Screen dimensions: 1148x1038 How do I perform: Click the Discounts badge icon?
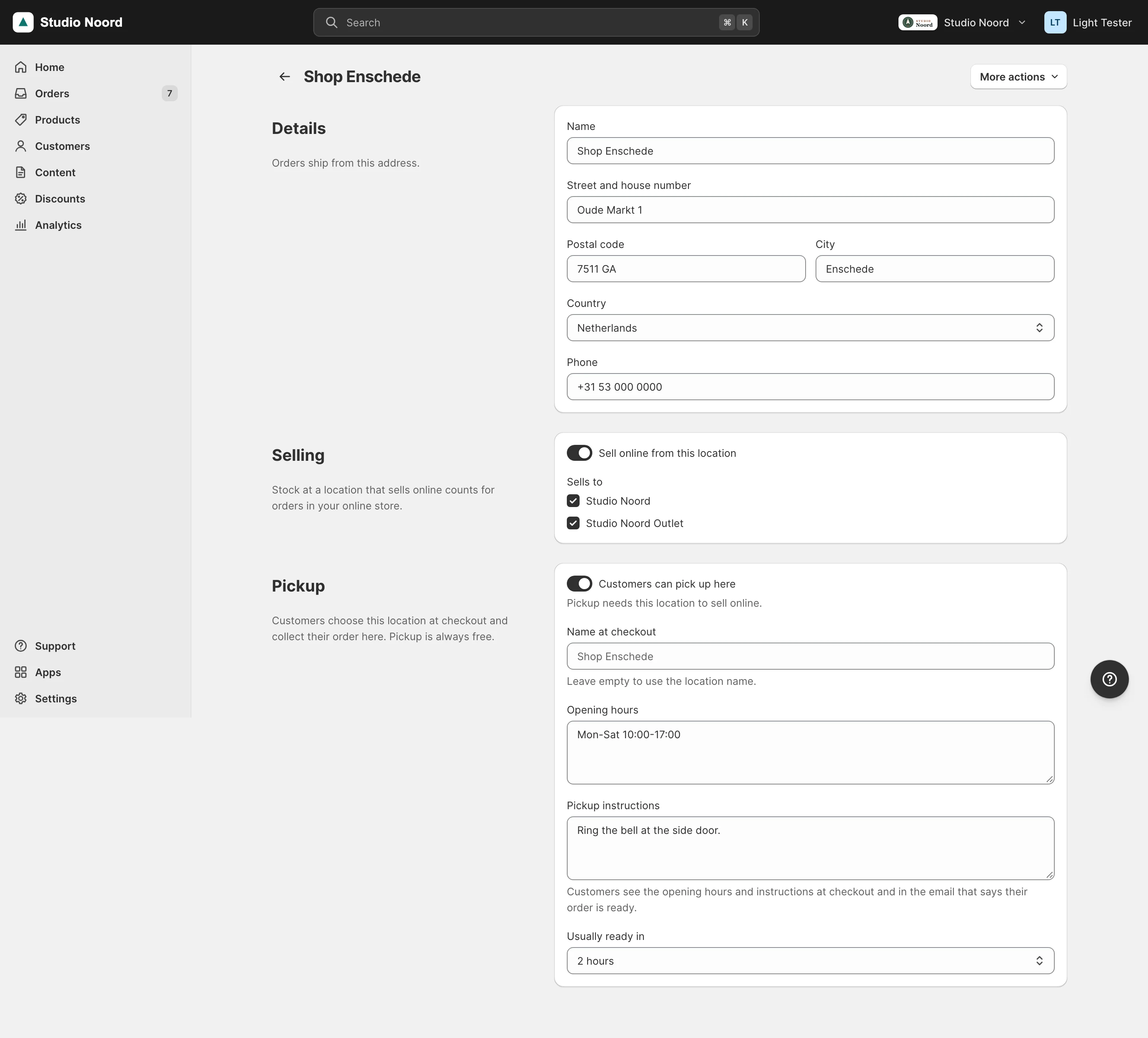tap(21, 198)
